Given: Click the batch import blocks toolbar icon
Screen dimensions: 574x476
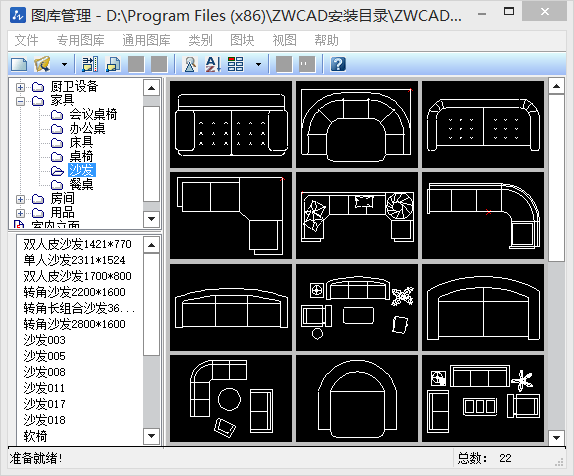Looking at the screenshot, I should 90,64.
